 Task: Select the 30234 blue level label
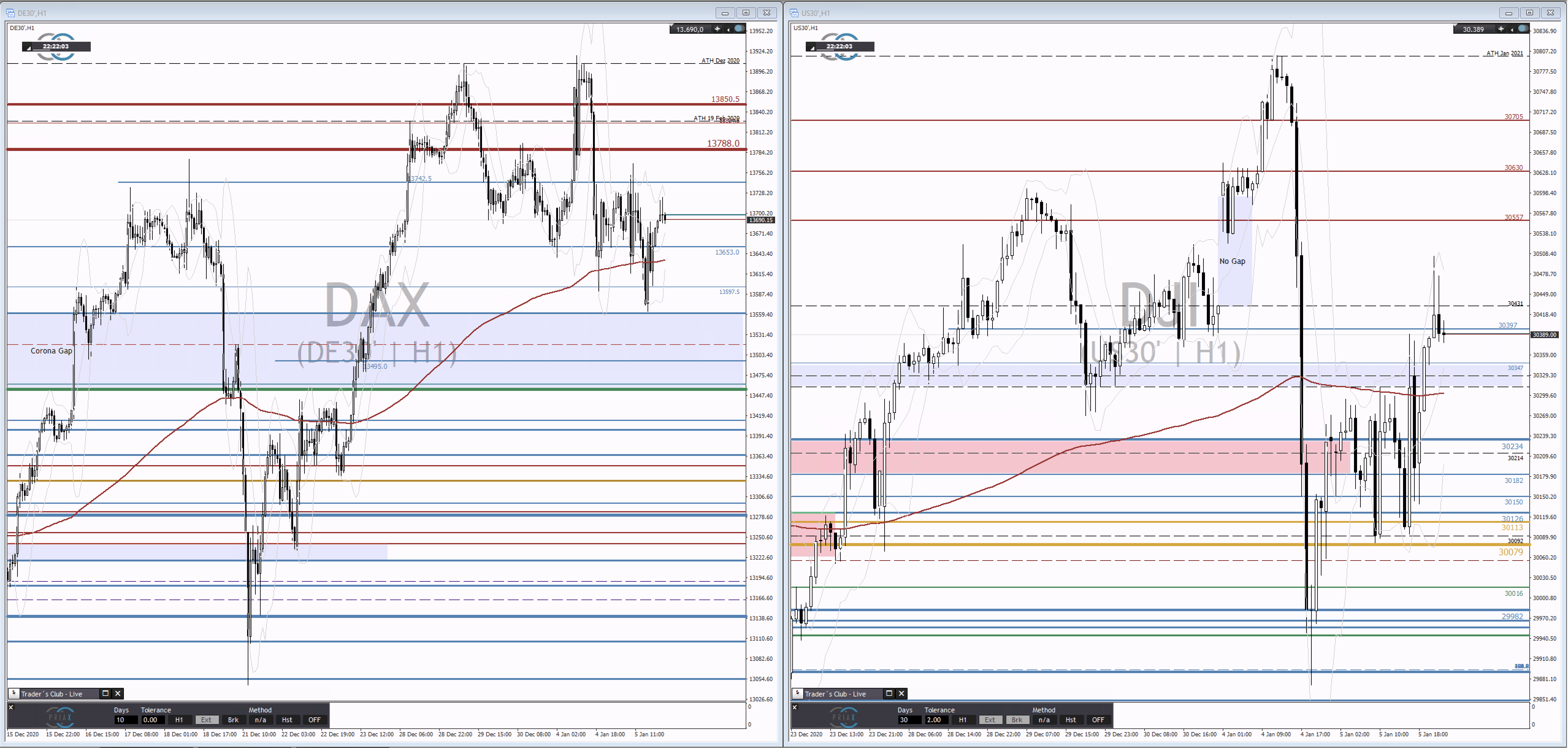(x=1512, y=446)
